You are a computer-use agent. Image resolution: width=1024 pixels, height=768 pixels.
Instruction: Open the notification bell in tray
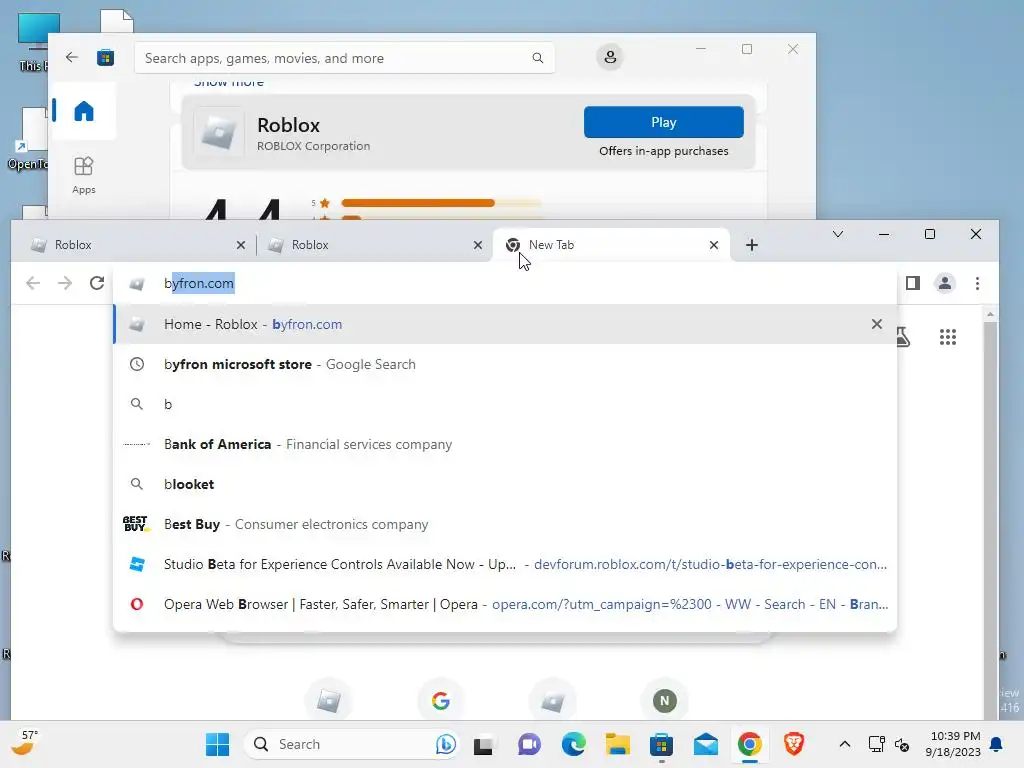[997, 744]
